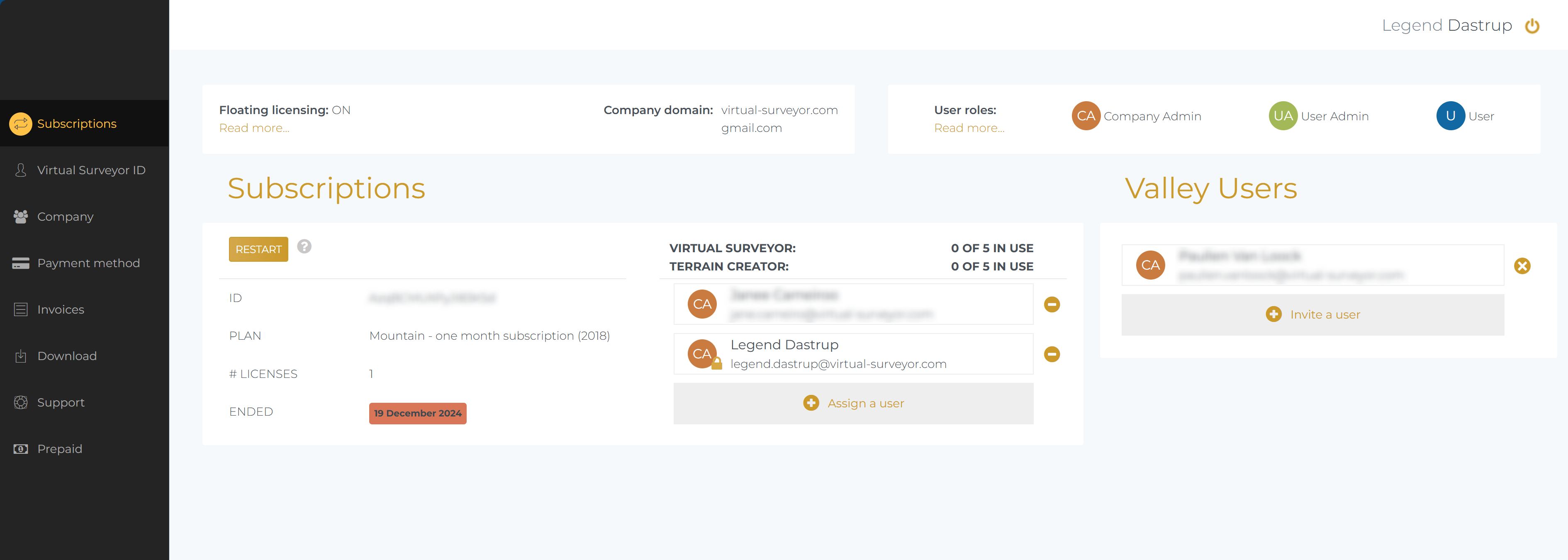Click the help question mark icon
This screenshot has width=1568, height=560.
[304, 246]
